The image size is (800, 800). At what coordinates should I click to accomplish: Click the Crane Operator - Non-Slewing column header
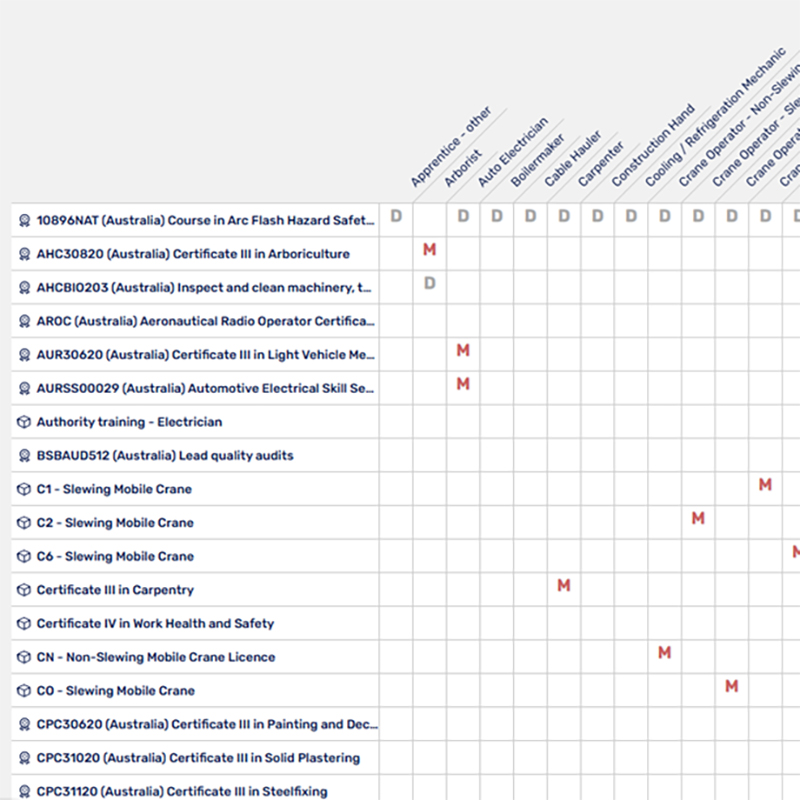(739, 127)
